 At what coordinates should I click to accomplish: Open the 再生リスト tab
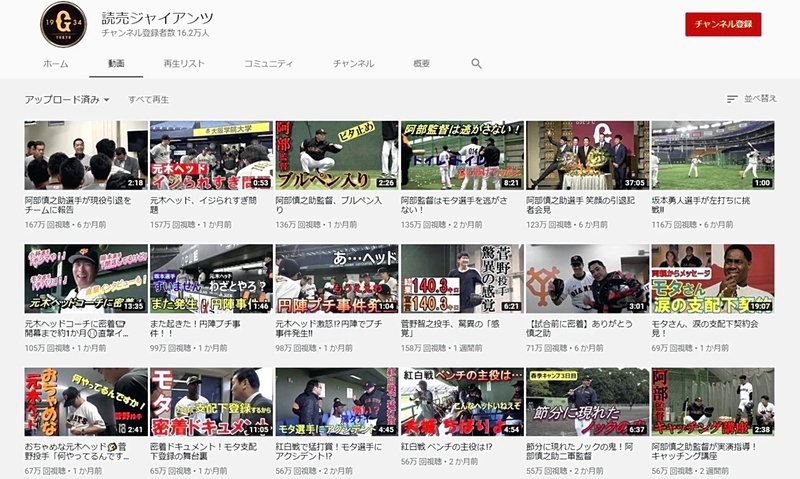[x=184, y=64]
